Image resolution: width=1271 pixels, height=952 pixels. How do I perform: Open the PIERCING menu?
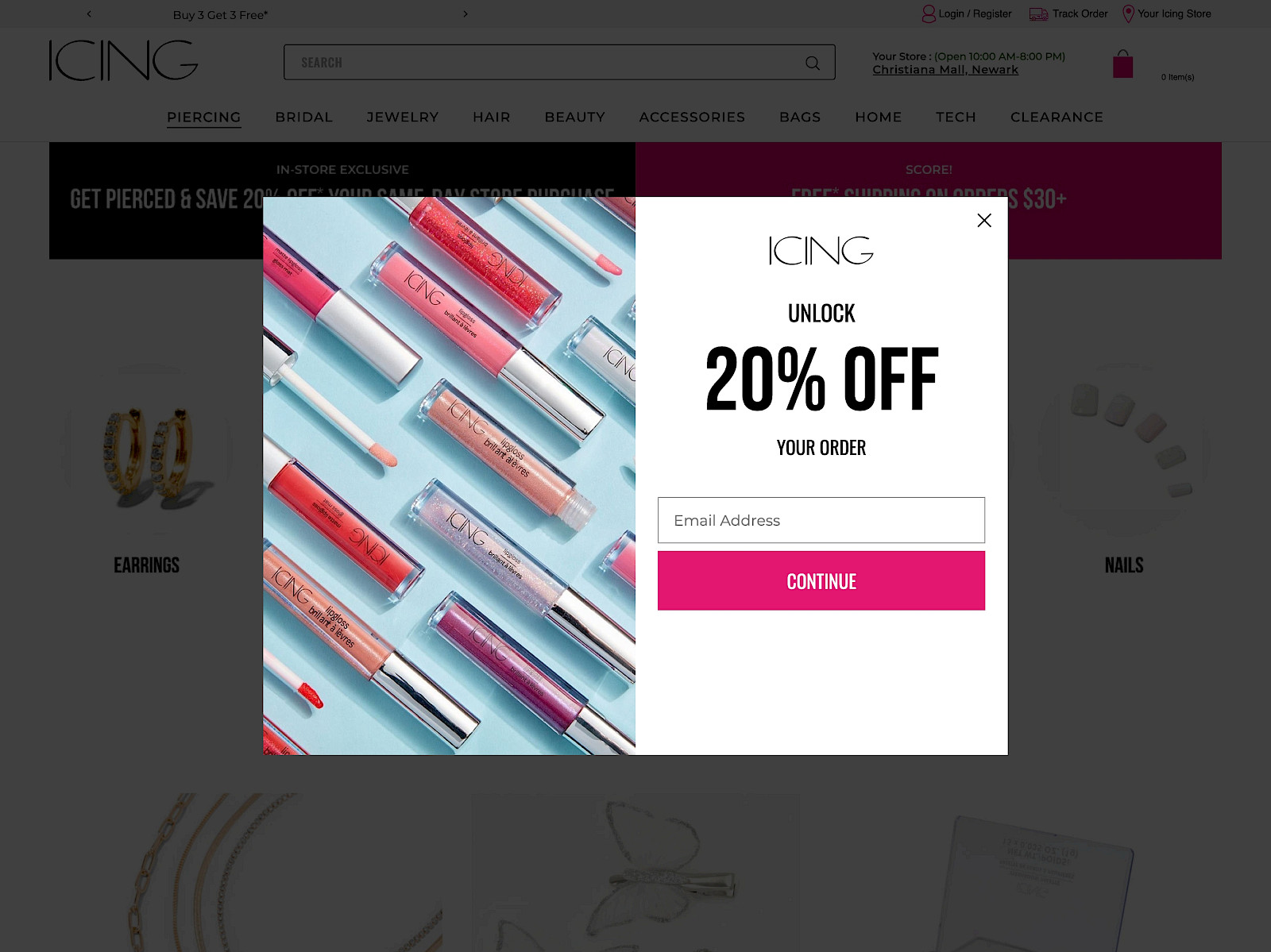[x=203, y=117]
